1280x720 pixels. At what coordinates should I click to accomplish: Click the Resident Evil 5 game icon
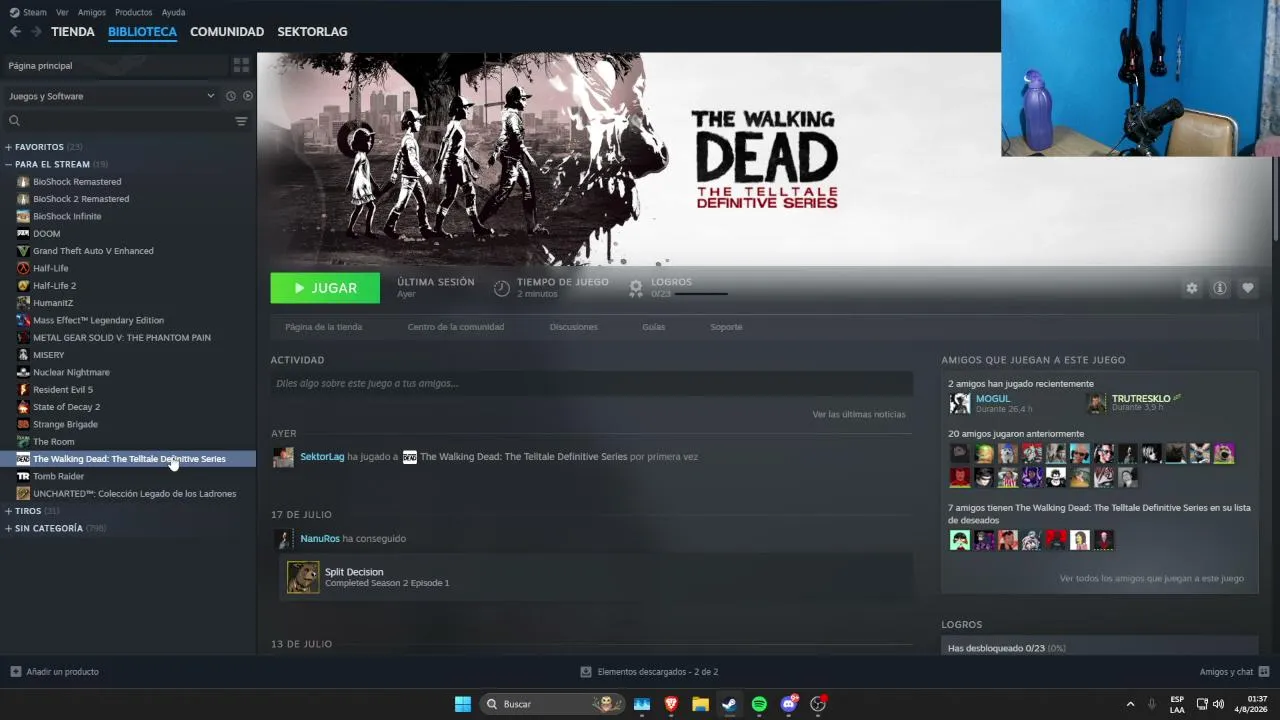pyautogui.click(x=23, y=390)
